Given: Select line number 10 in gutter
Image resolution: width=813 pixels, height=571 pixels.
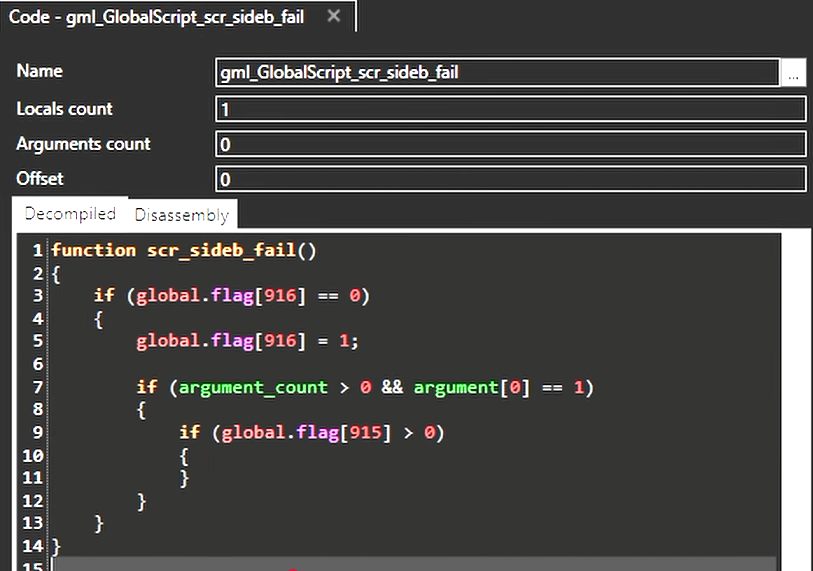Looking at the screenshot, I should 33,456.
